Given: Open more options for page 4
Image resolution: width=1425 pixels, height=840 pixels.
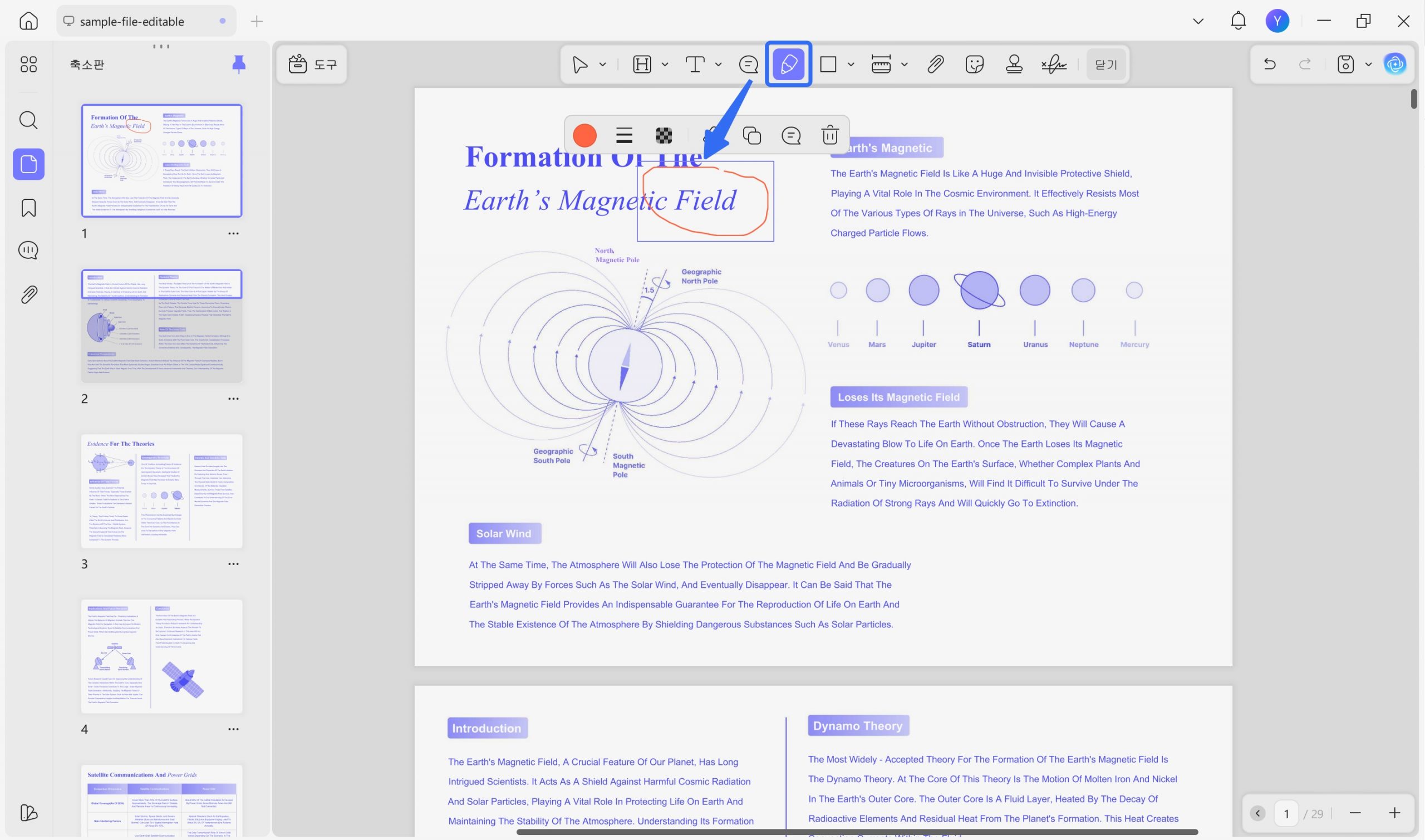Looking at the screenshot, I should click(x=233, y=729).
